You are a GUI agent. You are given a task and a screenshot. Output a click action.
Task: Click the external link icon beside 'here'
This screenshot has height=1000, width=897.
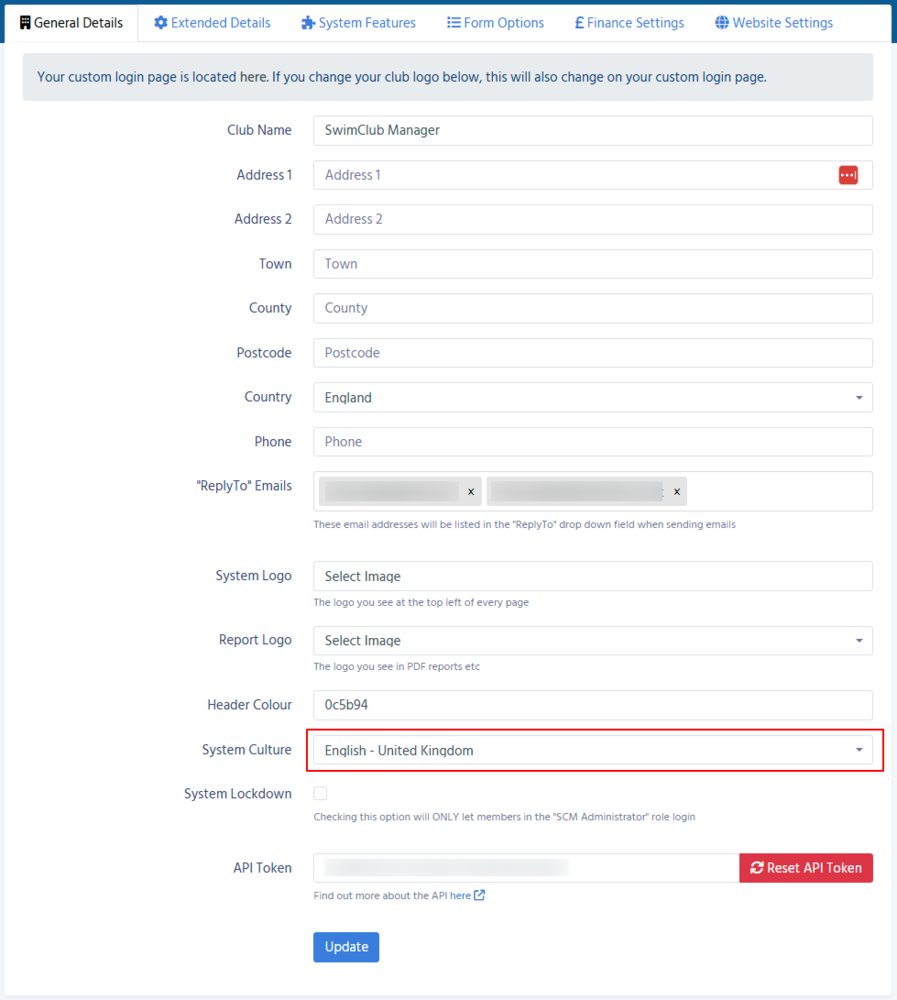tap(480, 895)
